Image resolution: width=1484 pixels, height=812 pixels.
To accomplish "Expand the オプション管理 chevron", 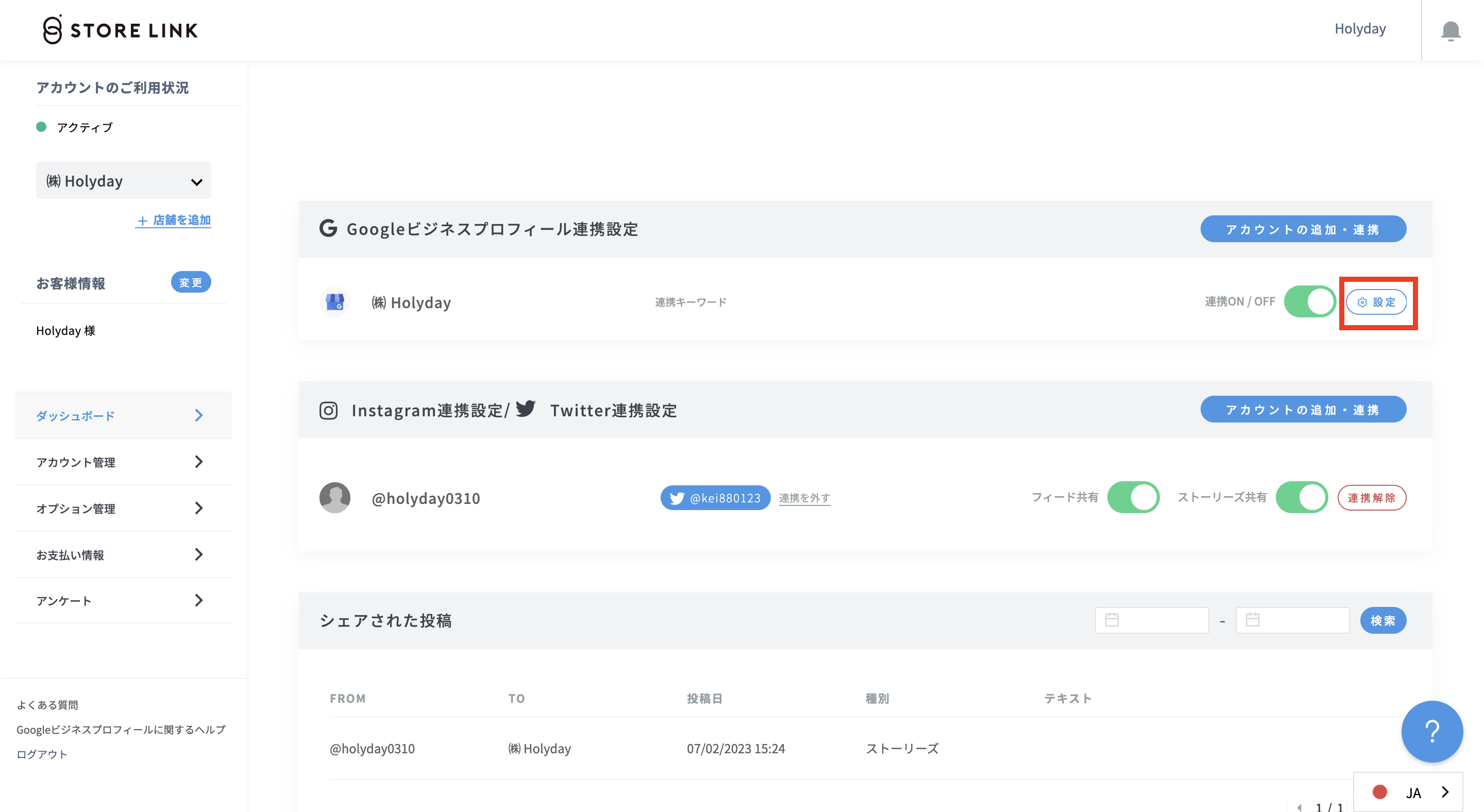I will click(199, 508).
